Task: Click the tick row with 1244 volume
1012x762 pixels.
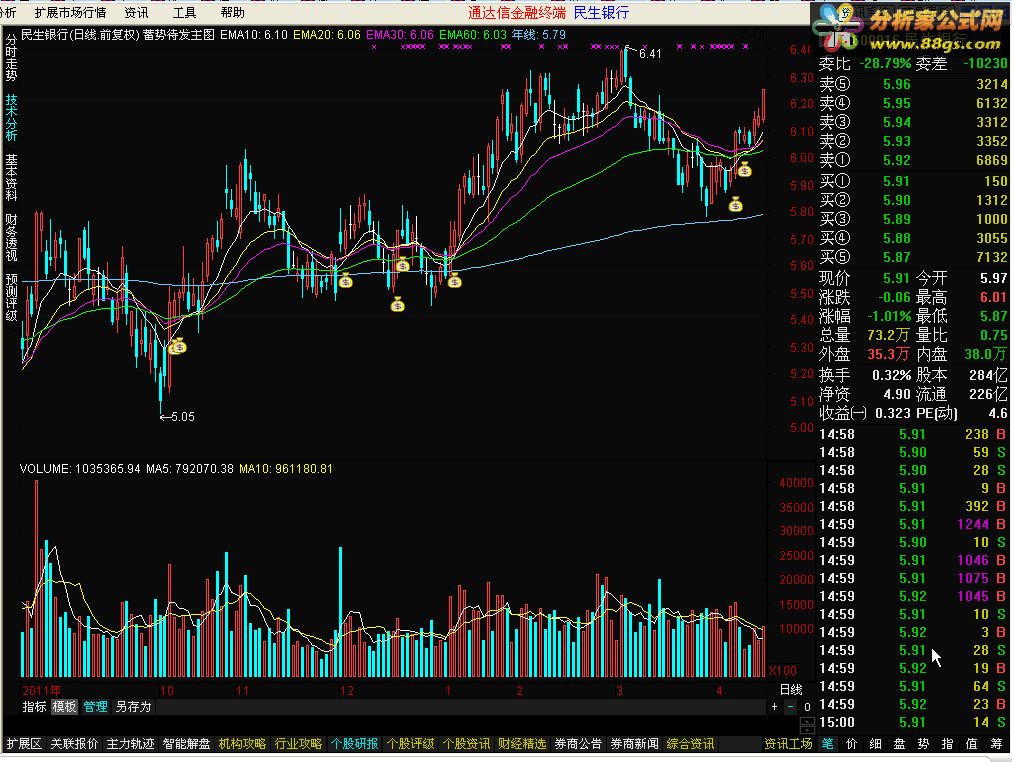Action: tap(913, 525)
